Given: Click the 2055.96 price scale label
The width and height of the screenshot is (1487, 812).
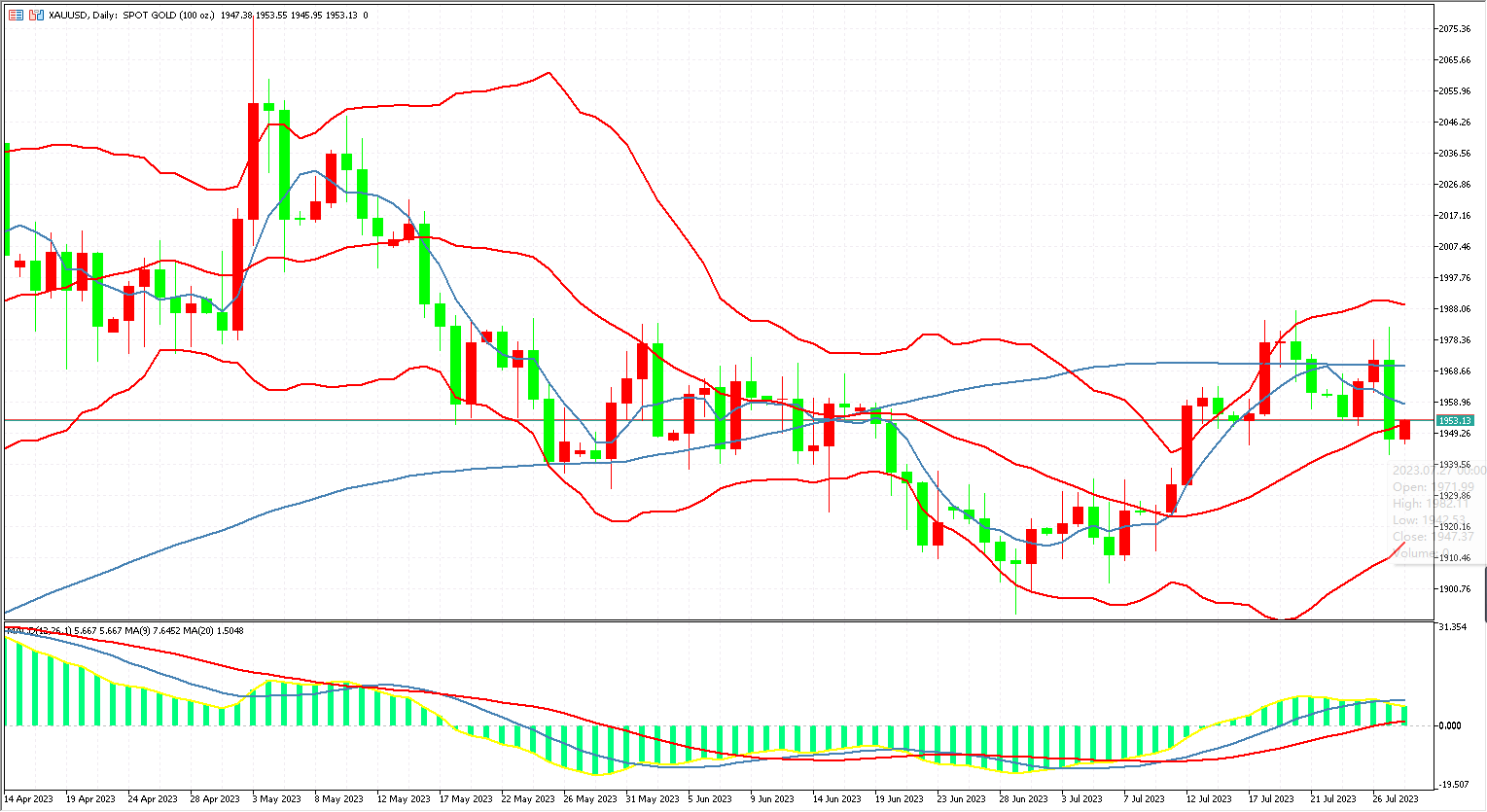Looking at the screenshot, I should point(1455,91).
